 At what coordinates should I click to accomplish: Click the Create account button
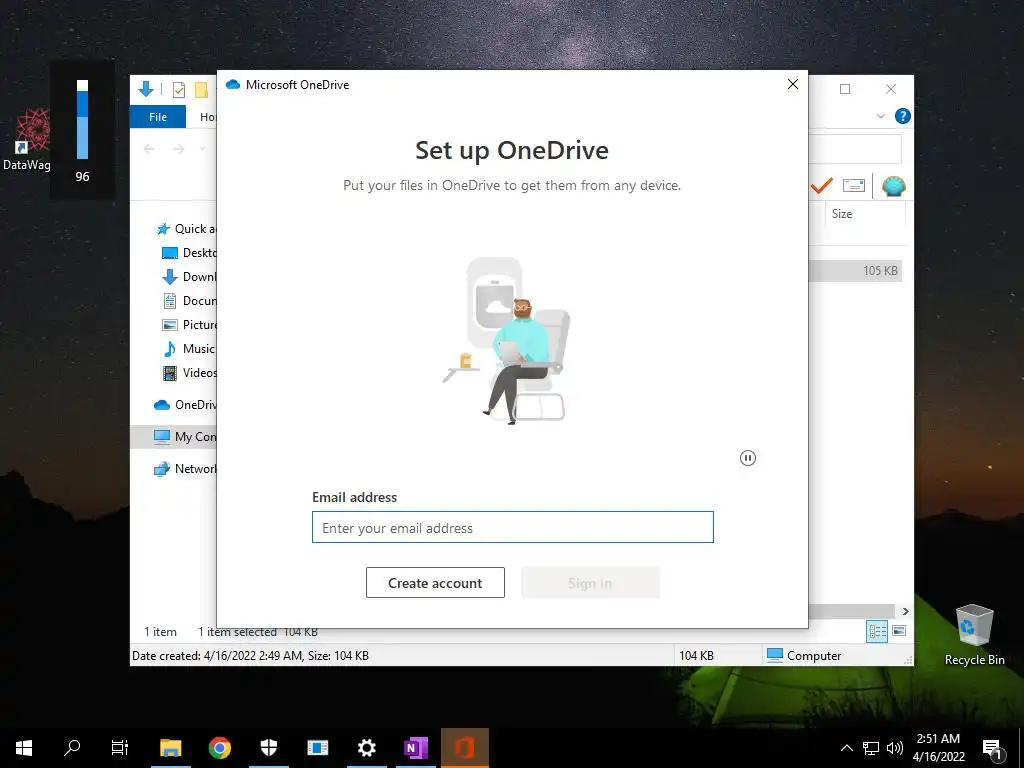tap(435, 583)
